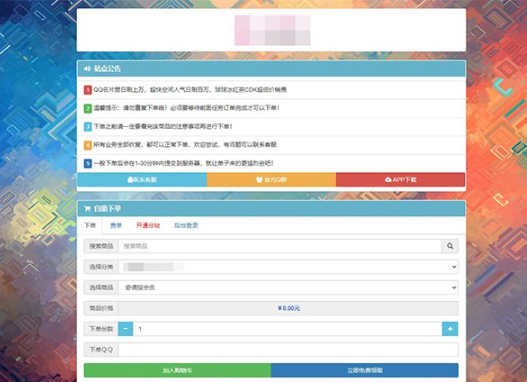The width and height of the screenshot is (527, 382).
Task: Click the magnifier search button
Action: click(x=450, y=246)
